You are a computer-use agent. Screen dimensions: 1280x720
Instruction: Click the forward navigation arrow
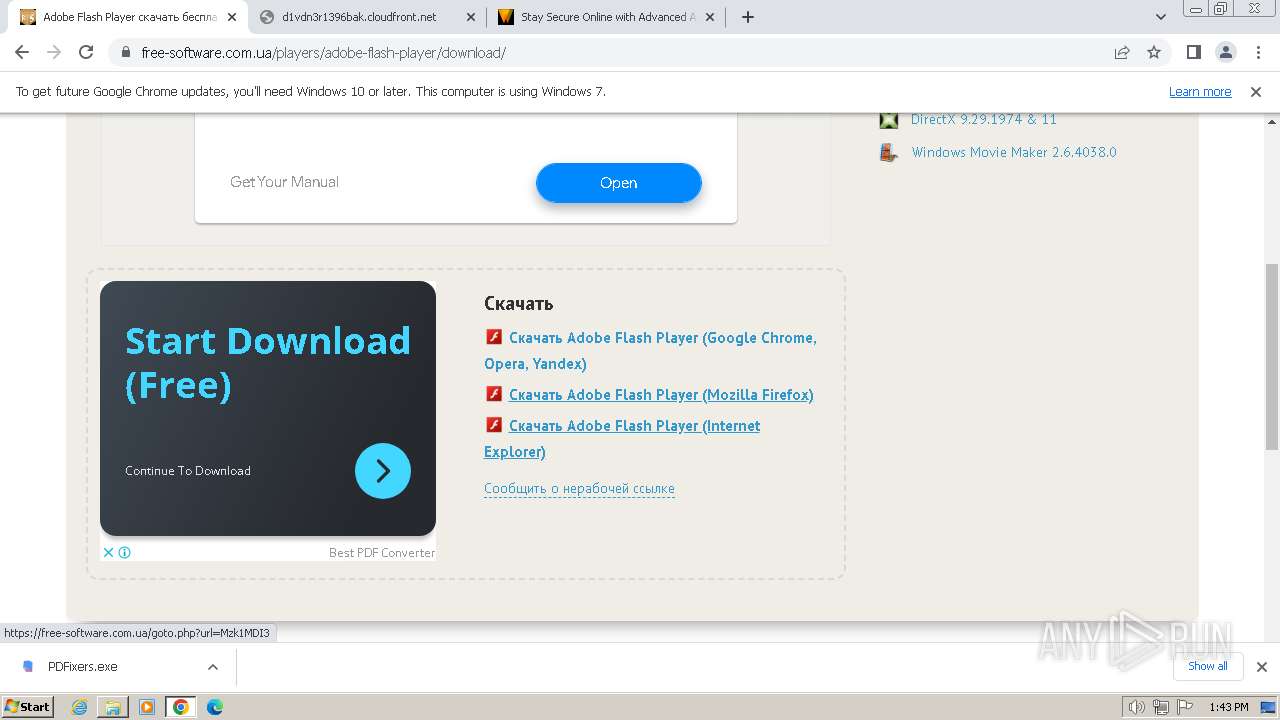tap(54, 52)
